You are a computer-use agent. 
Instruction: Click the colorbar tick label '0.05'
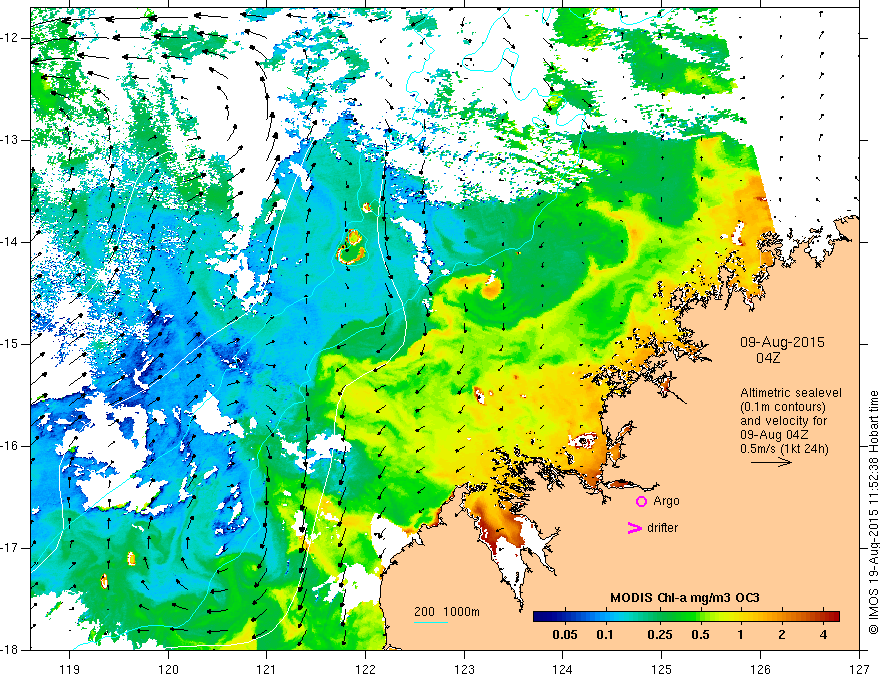click(x=565, y=635)
